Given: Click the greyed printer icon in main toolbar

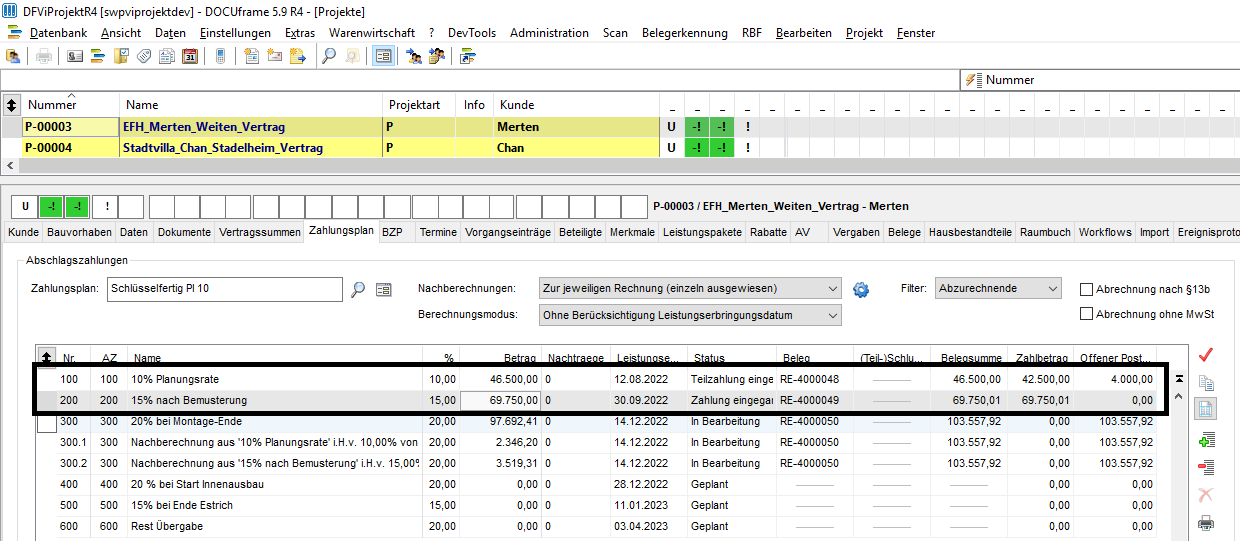Looking at the screenshot, I should click(x=44, y=56).
